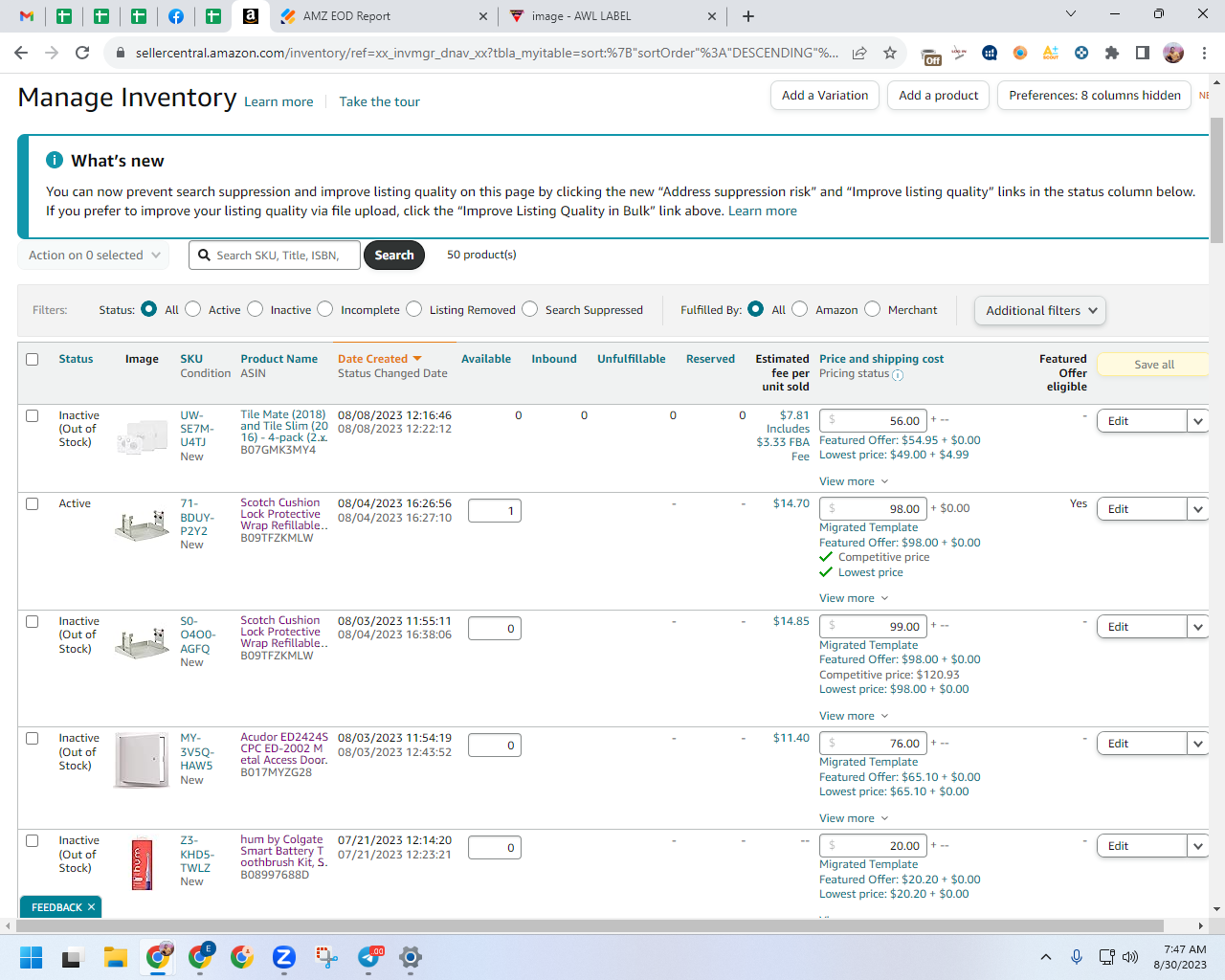Open the pinned Facebook tab
1225x980 pixels.
click(176, 16)
